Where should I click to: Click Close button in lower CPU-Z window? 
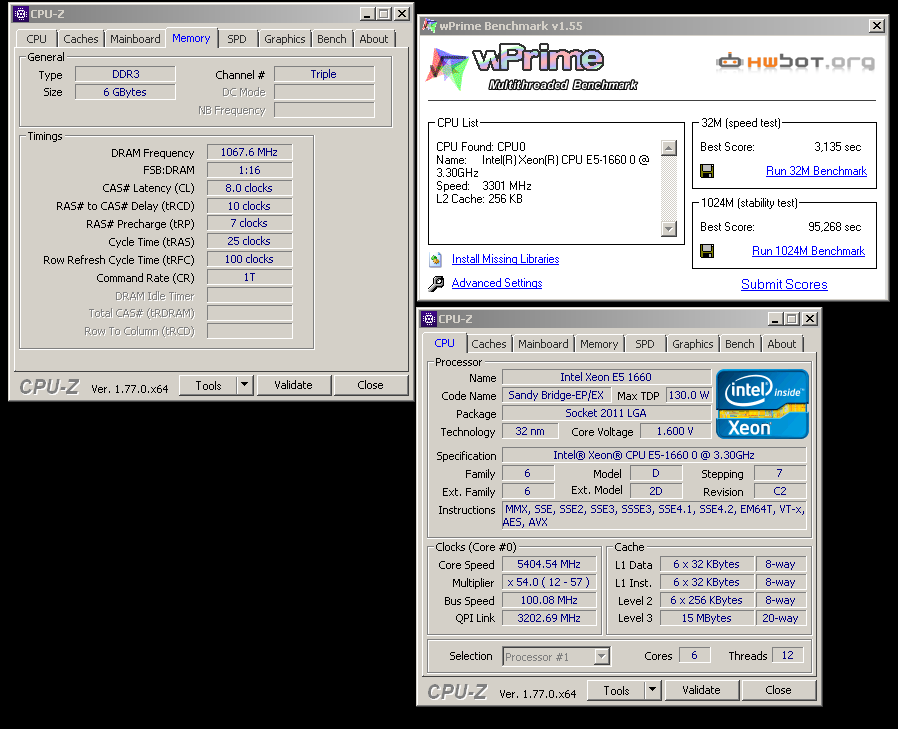tap(778, 691)
